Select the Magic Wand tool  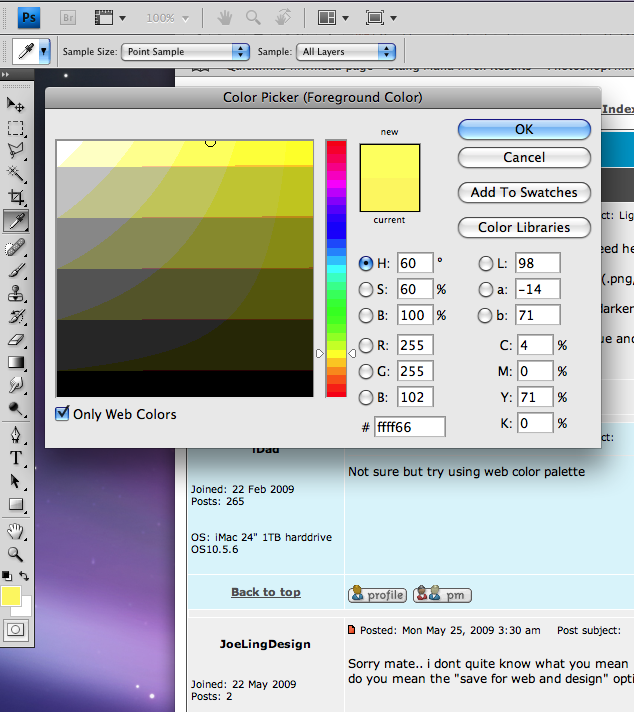(x=16, y=174)
